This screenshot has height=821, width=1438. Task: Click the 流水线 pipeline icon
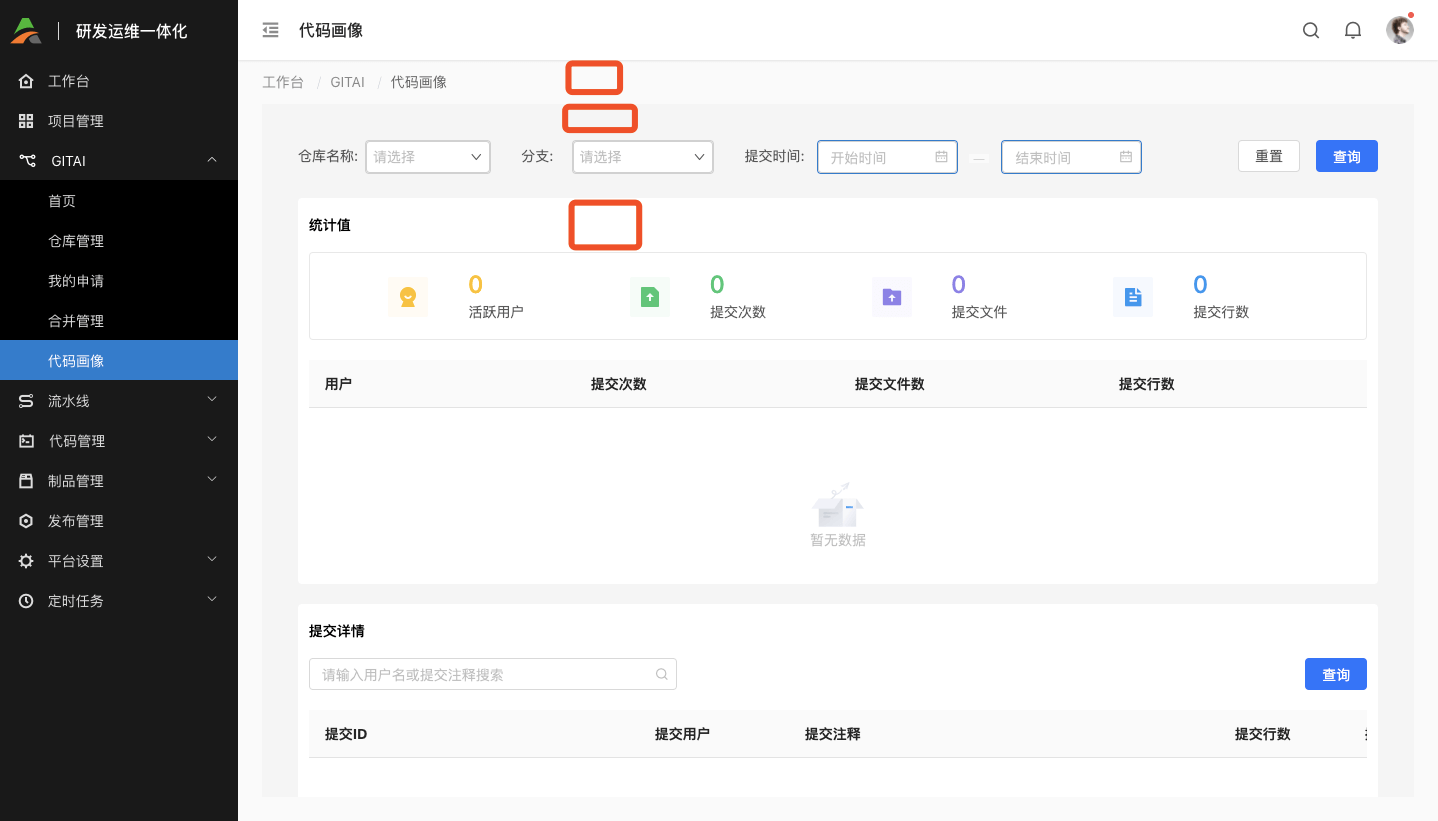coord(27,401)
